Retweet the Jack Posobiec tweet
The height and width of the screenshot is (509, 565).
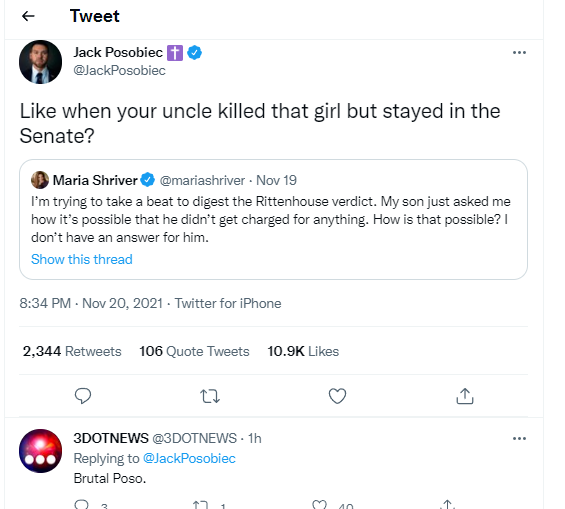210,396
